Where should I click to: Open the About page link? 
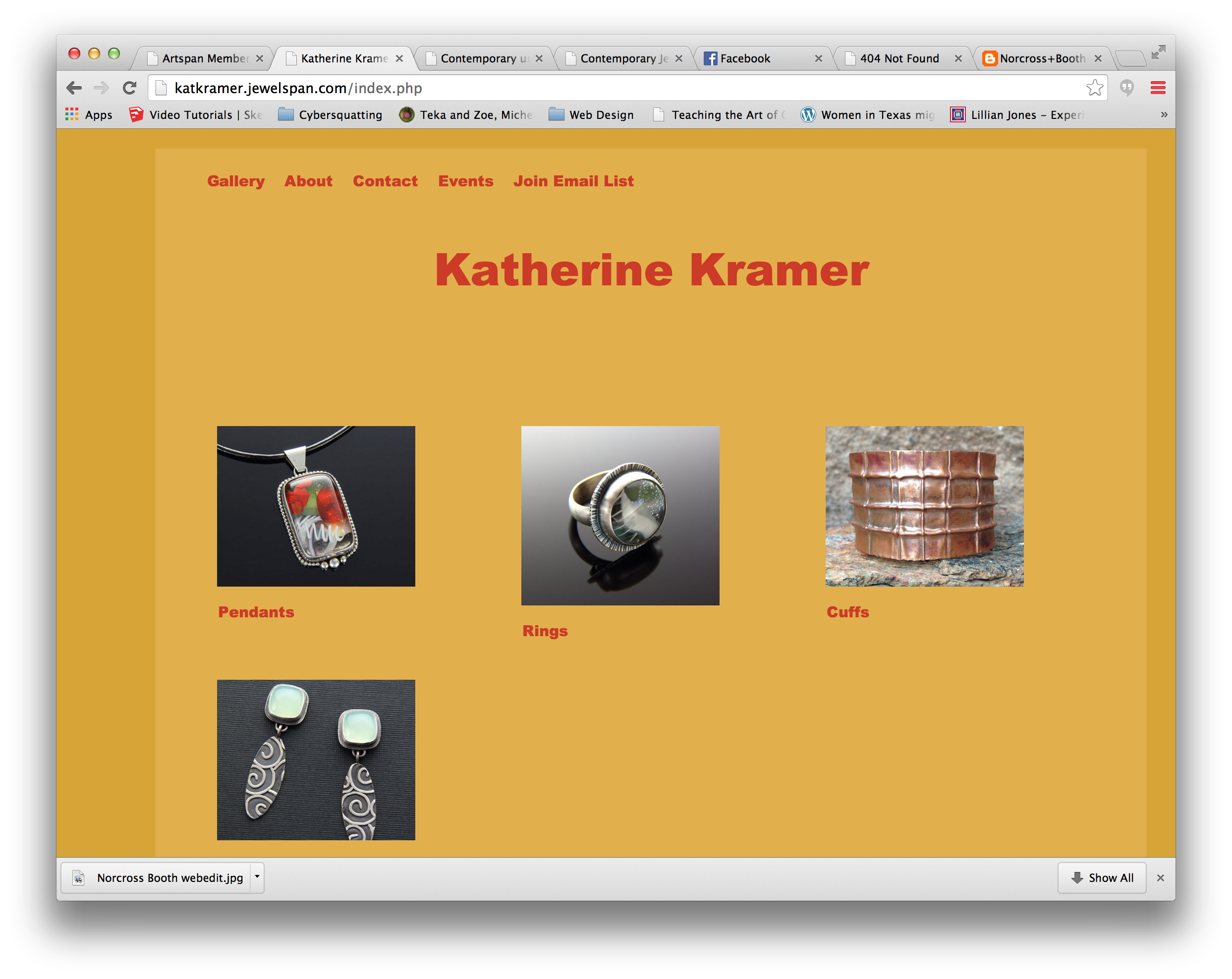308,181
